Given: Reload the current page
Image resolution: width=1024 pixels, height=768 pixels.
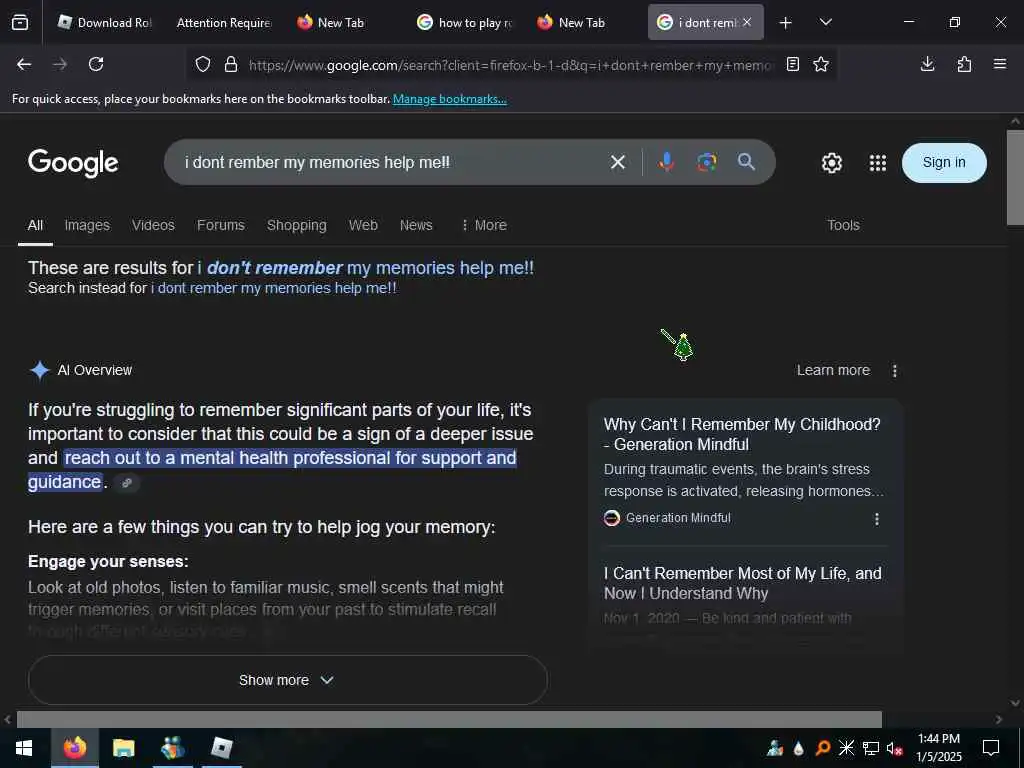Looking at the screenshot, I should [x=96, y=64].
